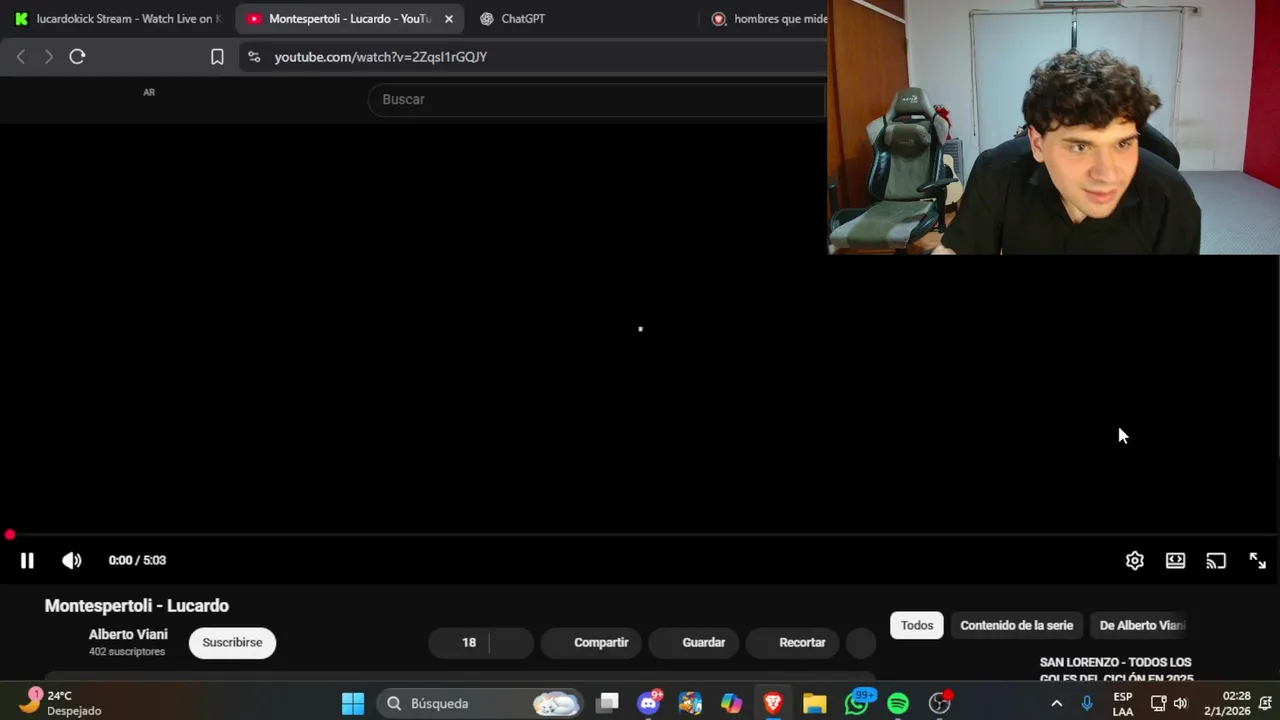The height and width of the screenshot is (720, 1280).
Task: Enter fullscreen mode on the video
Action: pyautogui.click(x=1257, y=561)
